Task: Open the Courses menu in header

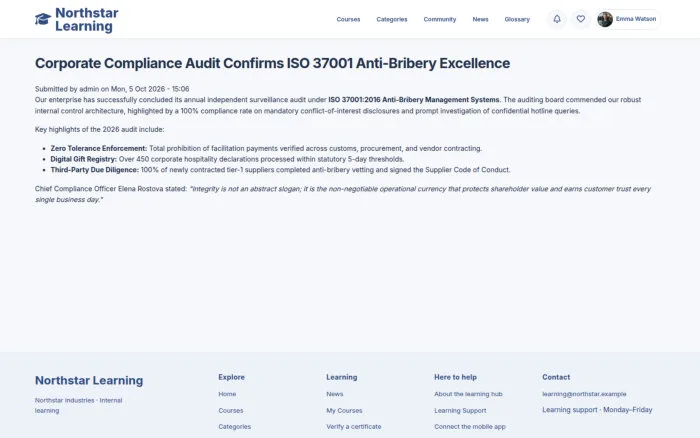Action: (348, 19)
